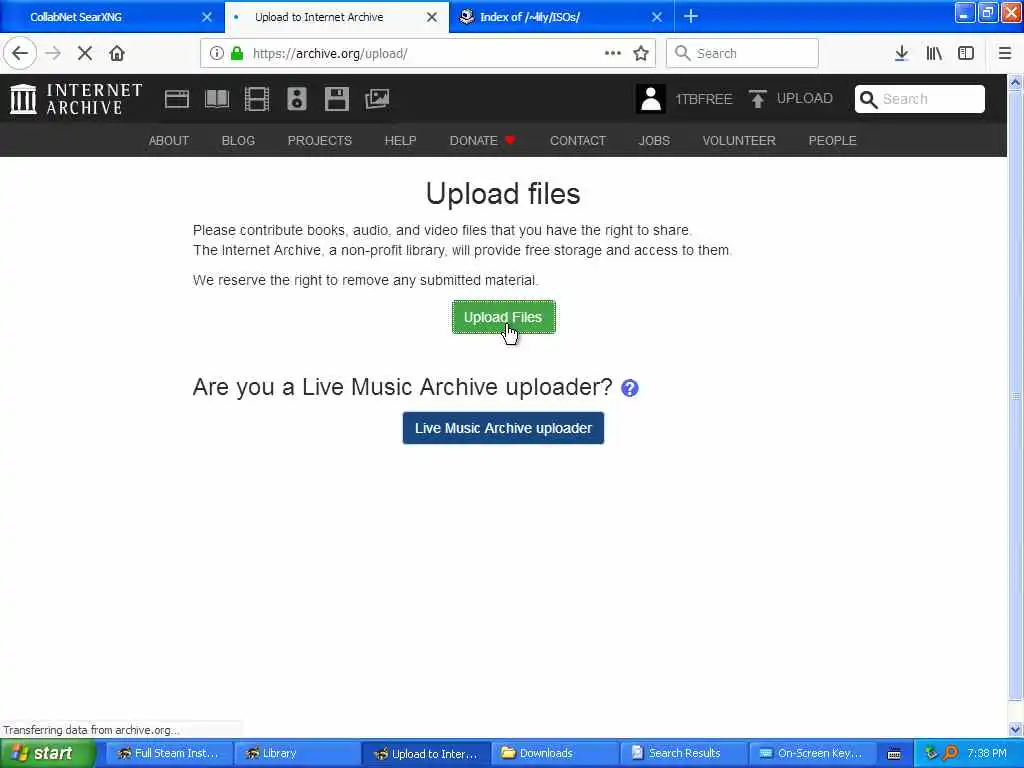
Task: Show site information icon in address bar
Action: [x=216, y=54]
